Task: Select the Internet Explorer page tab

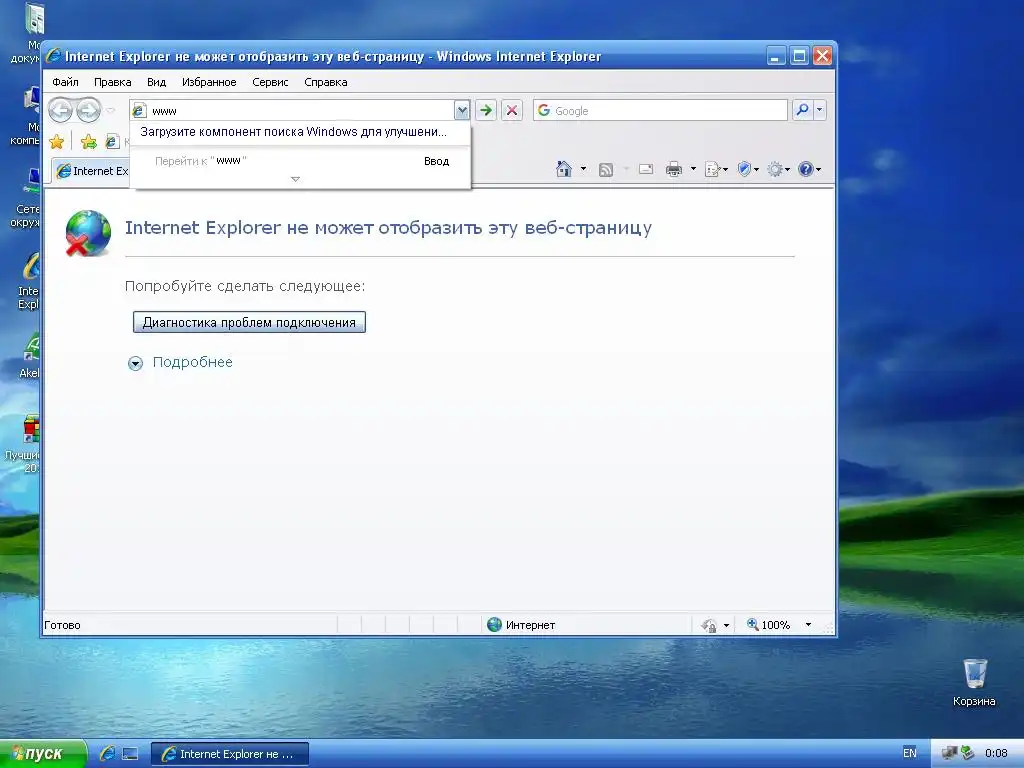Action: click(x=91, y=171)
